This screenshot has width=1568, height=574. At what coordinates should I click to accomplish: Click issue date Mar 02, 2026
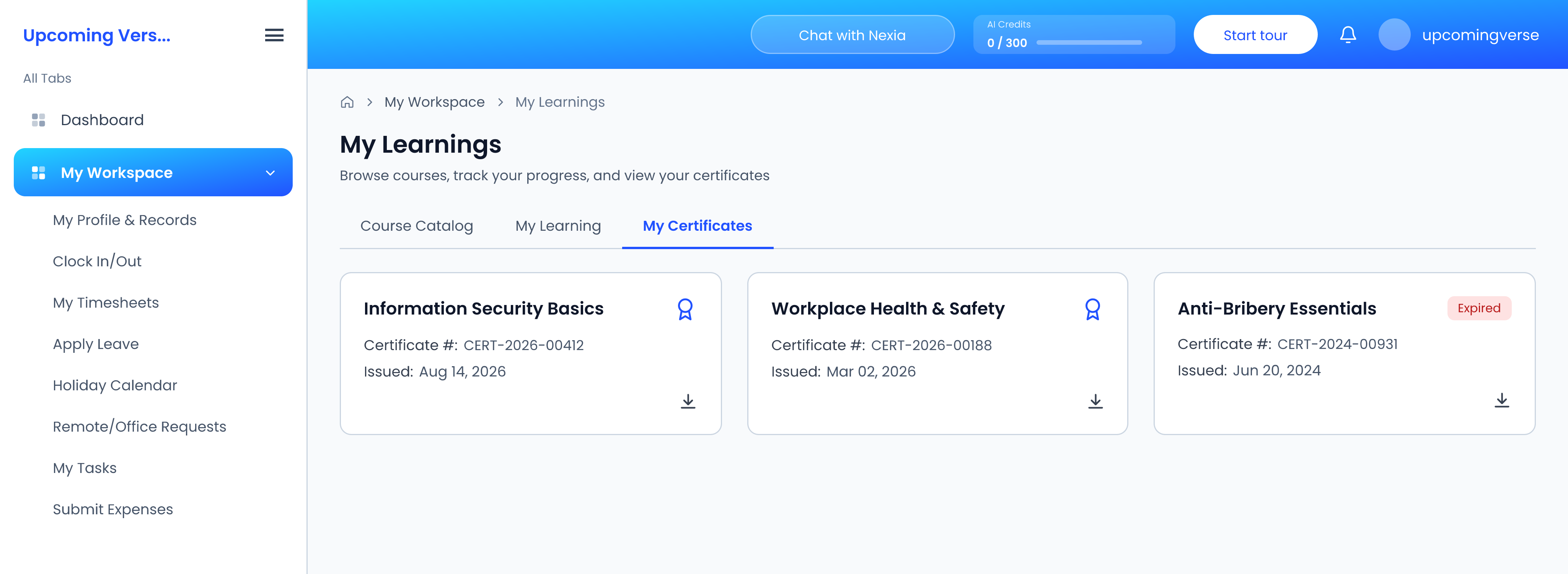pos(870,371)
